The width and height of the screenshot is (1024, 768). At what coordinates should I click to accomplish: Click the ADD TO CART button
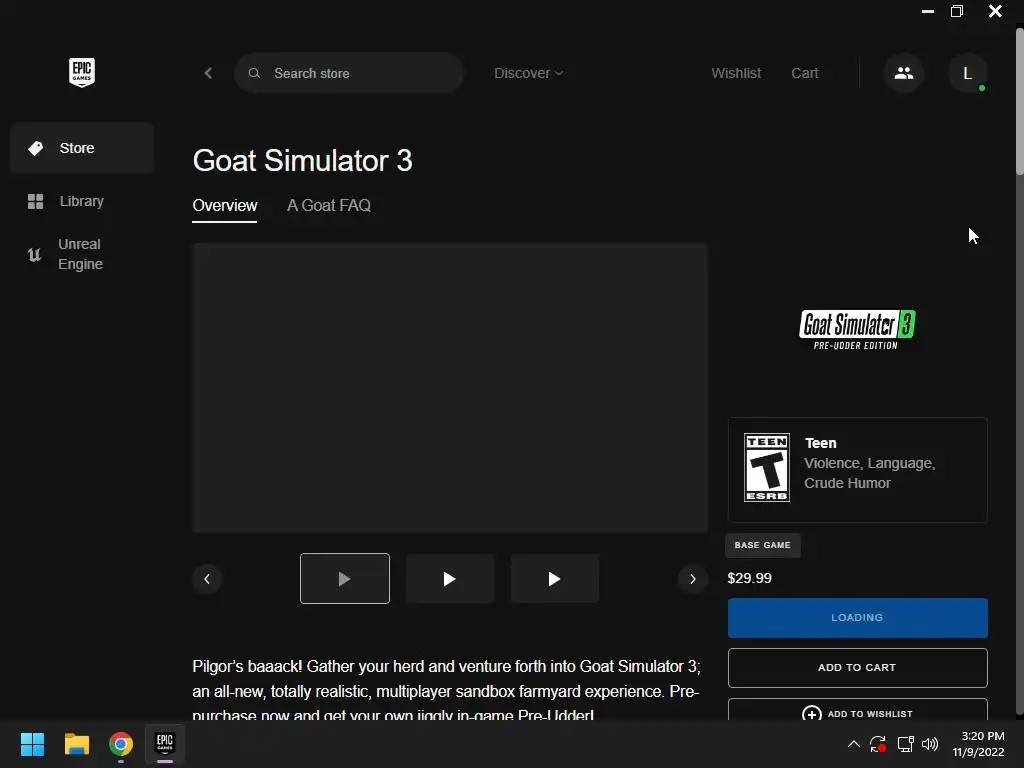point(857,667)
